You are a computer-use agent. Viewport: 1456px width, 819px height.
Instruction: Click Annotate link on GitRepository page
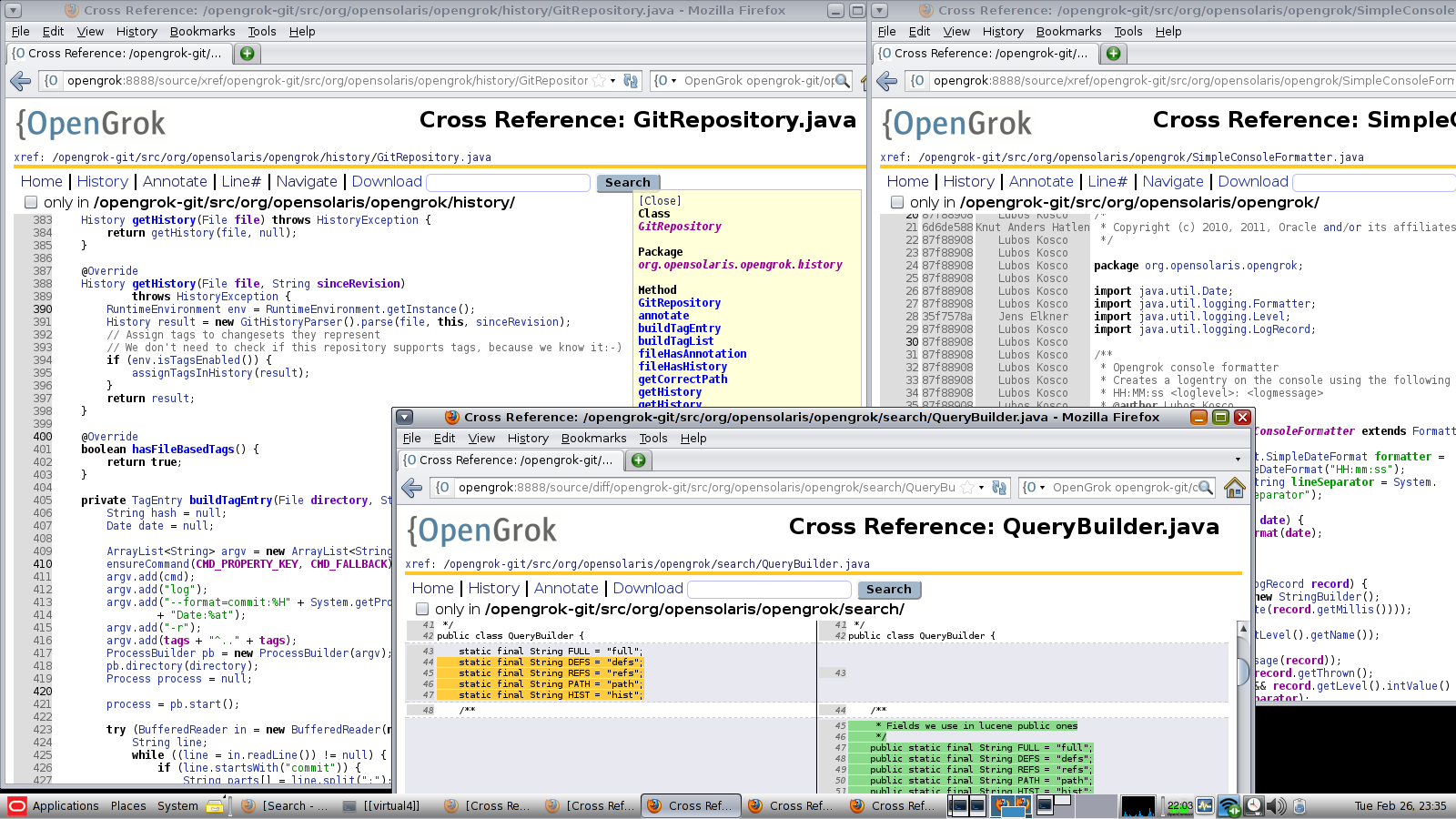point(175,182)
